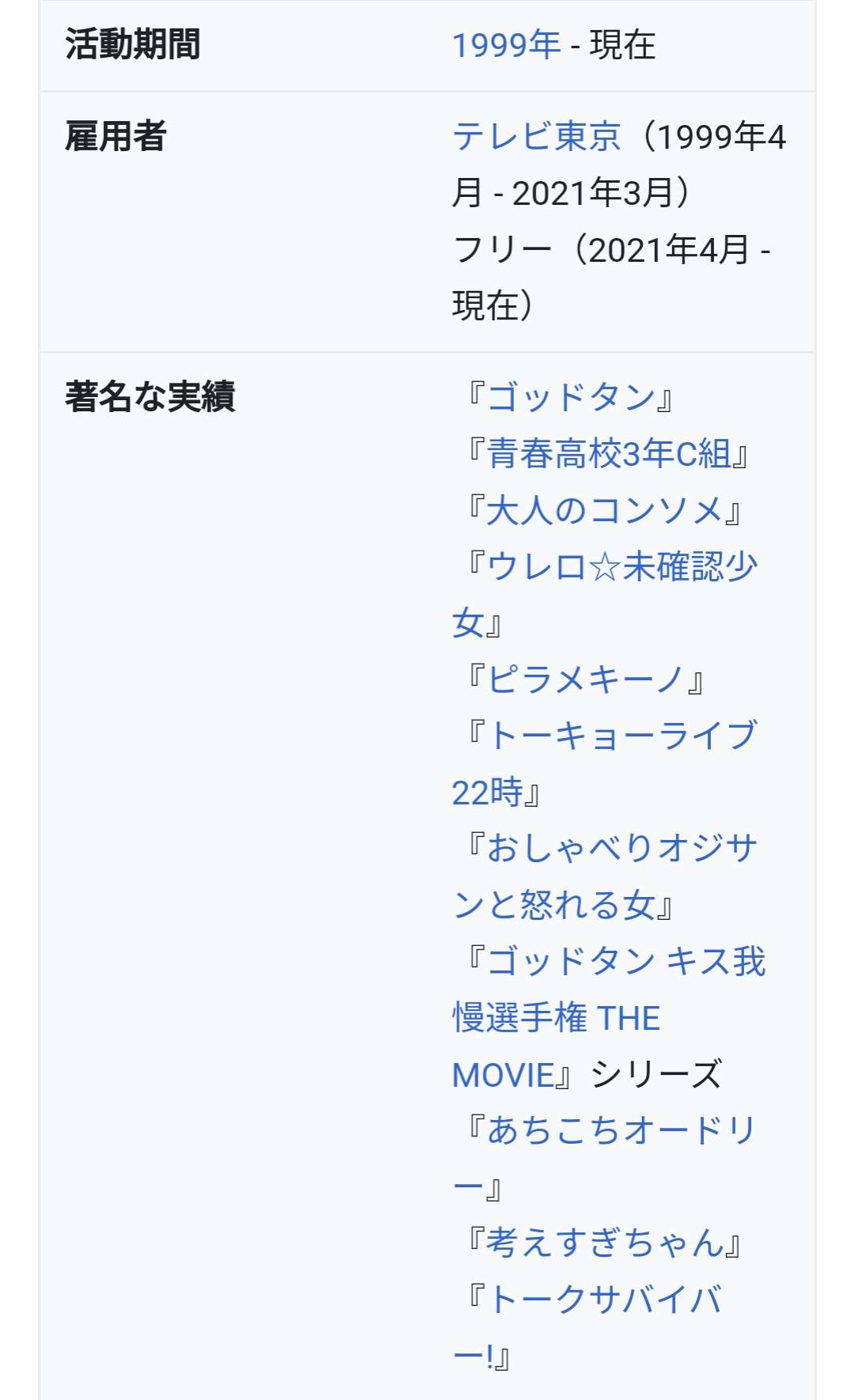Viewport: 854px width, 1400px height.
Task: Go to the 大人のコンソメ article
Action: [604, 511]
